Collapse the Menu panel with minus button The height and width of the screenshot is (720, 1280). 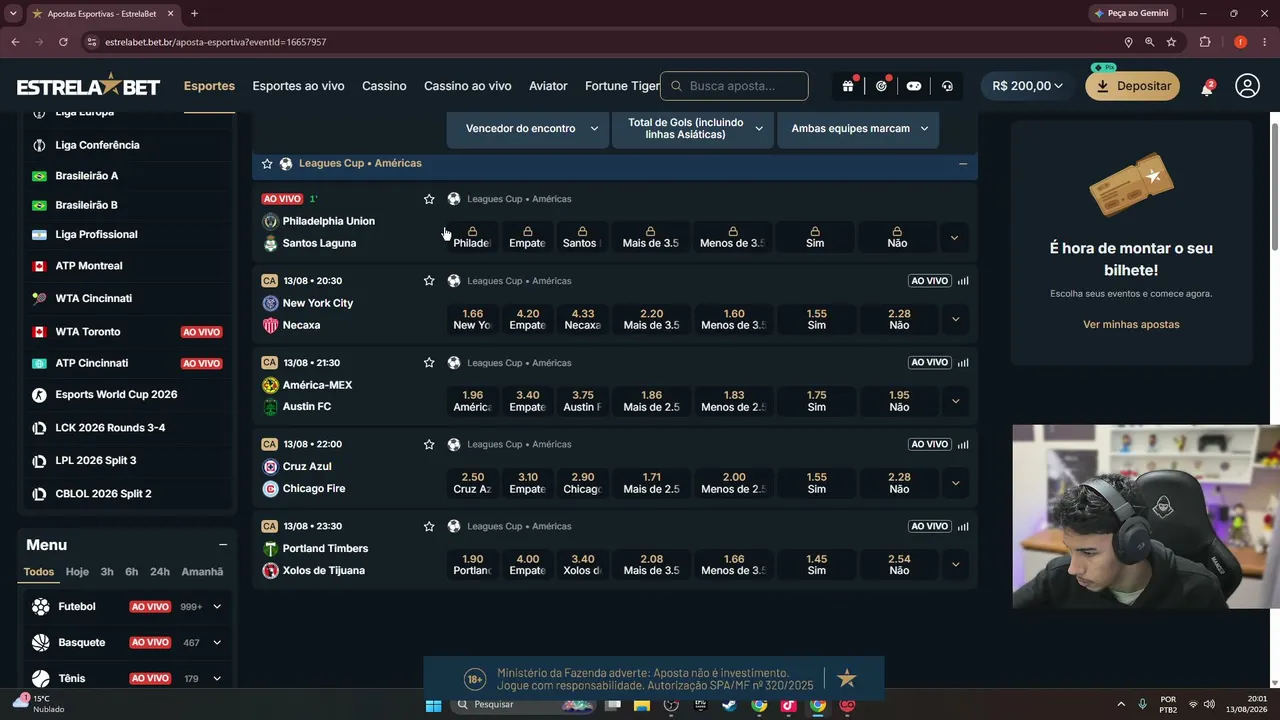pyautogui.click(x=223, y=545)
